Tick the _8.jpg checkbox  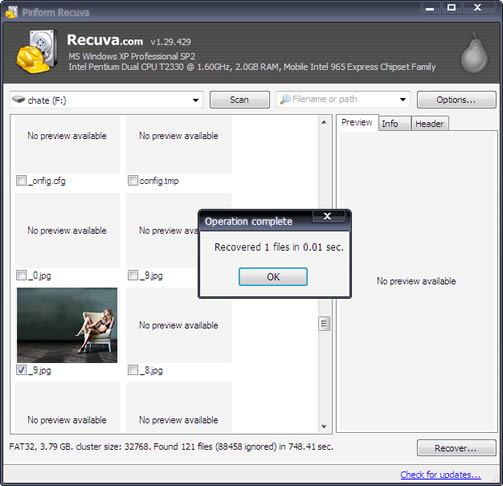(x=133, y=370)
